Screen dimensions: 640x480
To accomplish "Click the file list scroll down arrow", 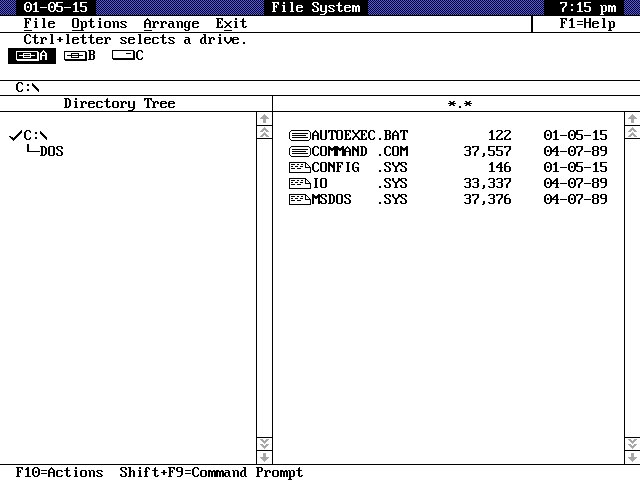I will click(x=632, y=457).
